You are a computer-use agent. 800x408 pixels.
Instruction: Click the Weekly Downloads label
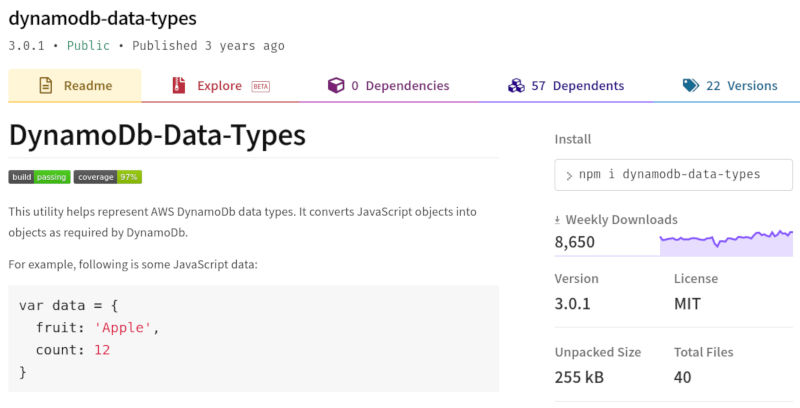pos(621,220)
